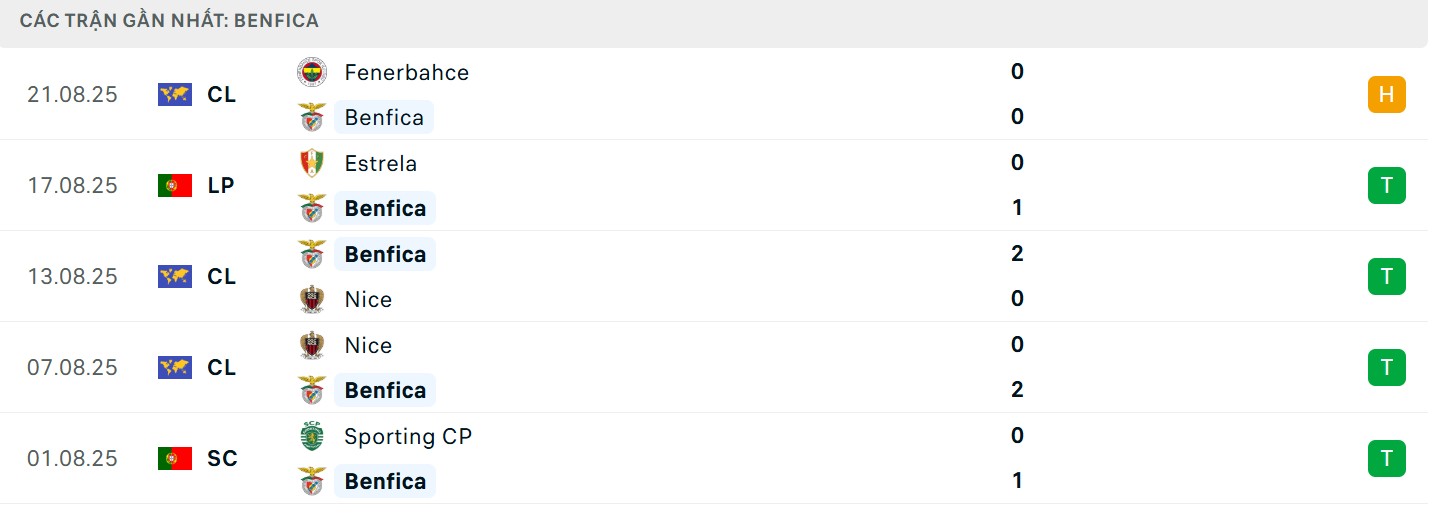Screen dimensions: 1450x526
Task: Open the Fenerbahce team link
Action: pyautogui.click(x=406, y=72)
